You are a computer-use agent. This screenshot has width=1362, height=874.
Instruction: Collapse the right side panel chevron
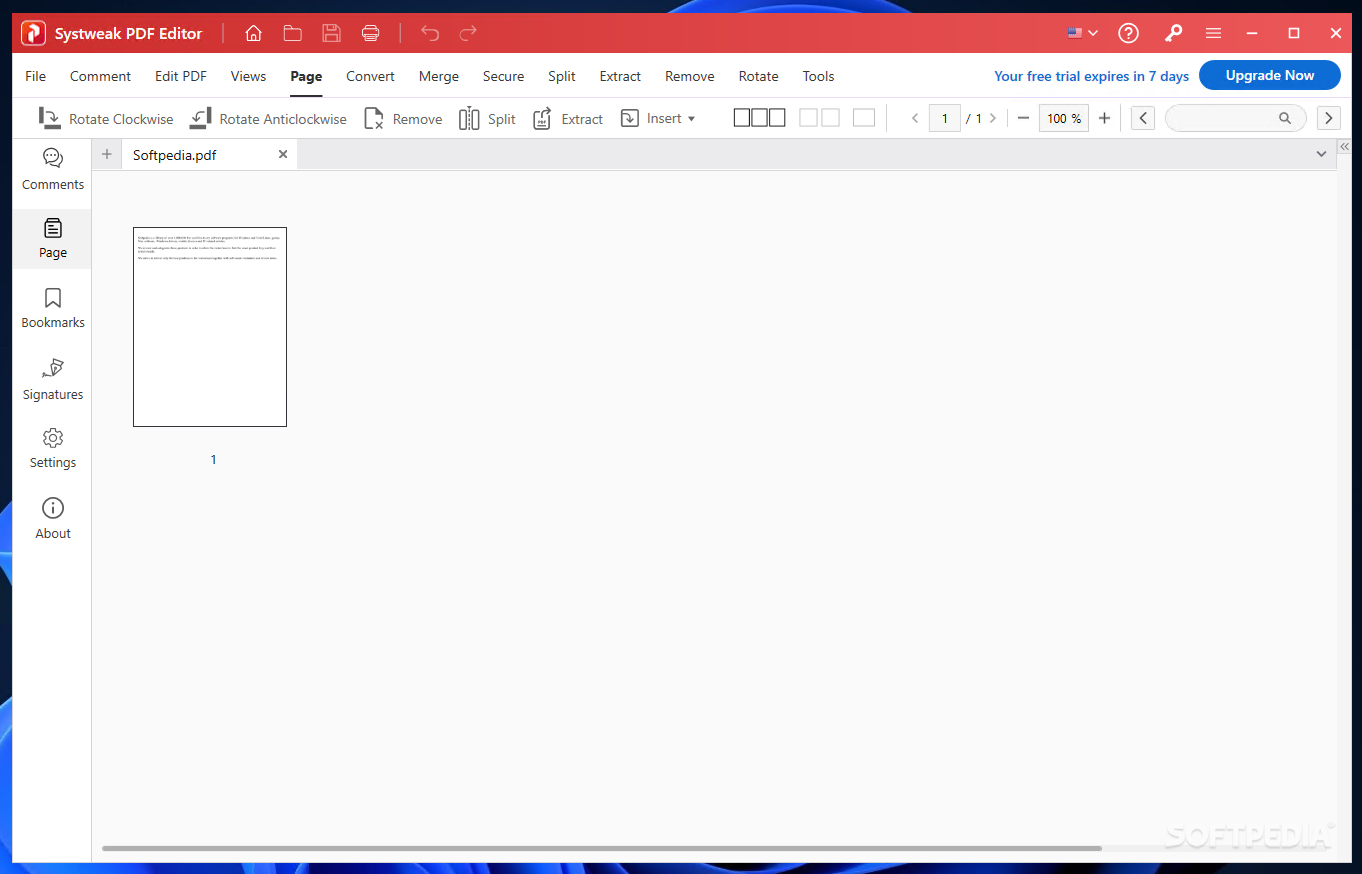(x=1345, y=147)
